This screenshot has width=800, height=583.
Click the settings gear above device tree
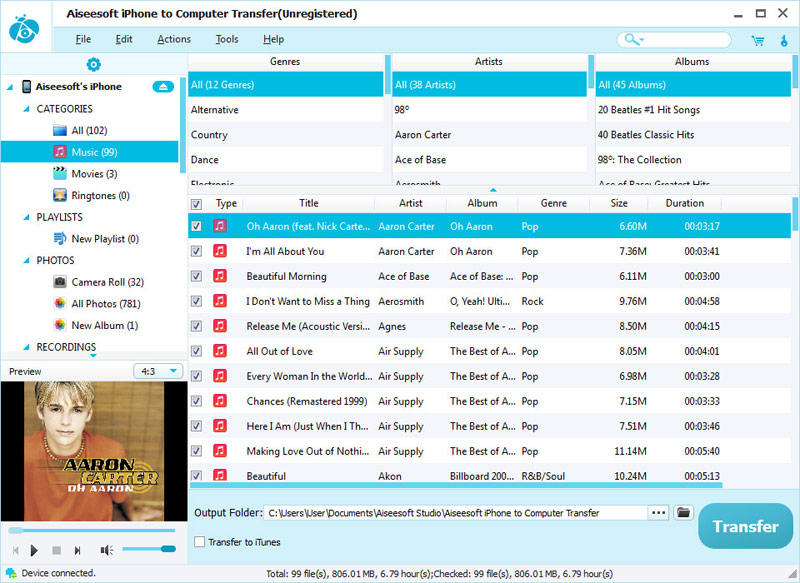coord(93,64)
